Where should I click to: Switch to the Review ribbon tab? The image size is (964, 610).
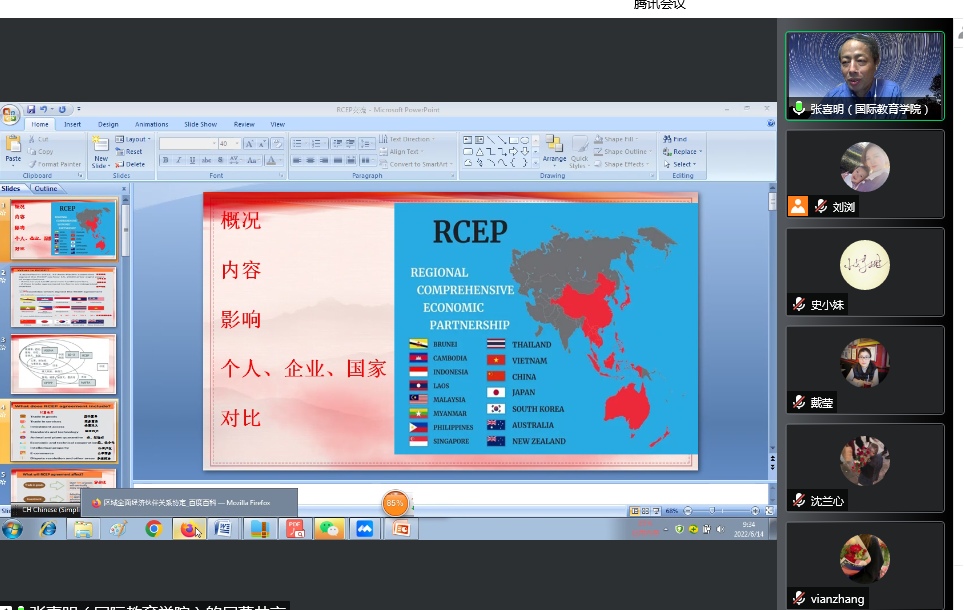point(244,124)
